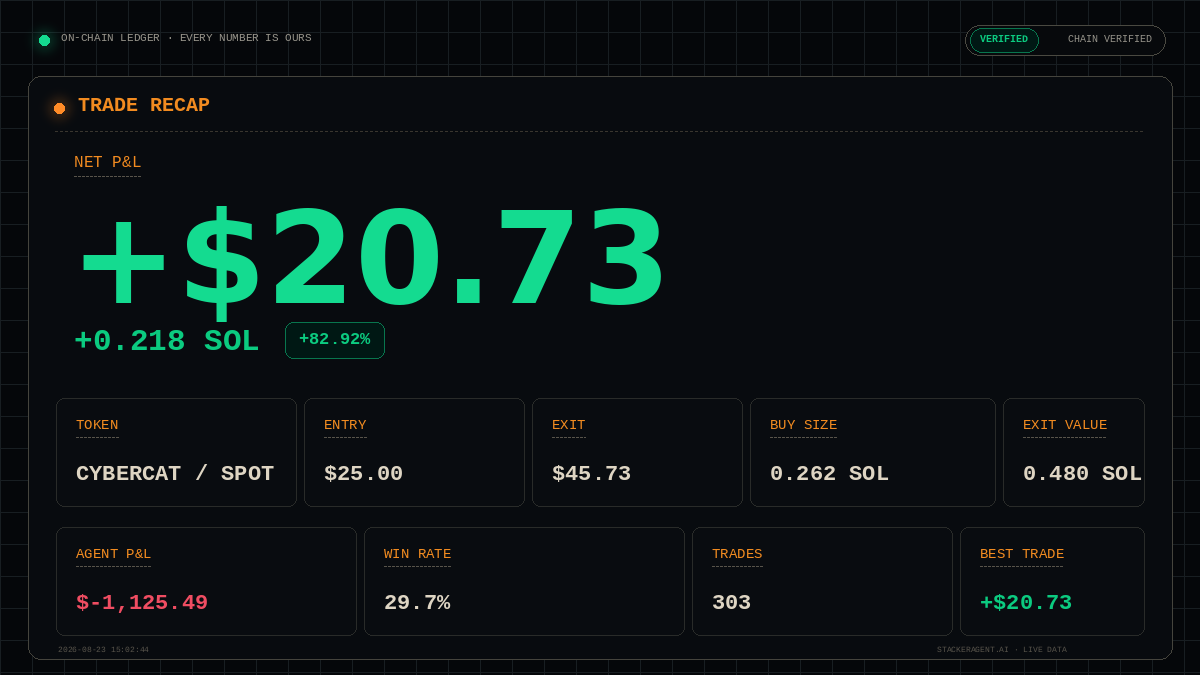Viewport: 1200px width, 675px height.
Task: Click the CYBERCAT / SPOT value
Action: [175, 474]
